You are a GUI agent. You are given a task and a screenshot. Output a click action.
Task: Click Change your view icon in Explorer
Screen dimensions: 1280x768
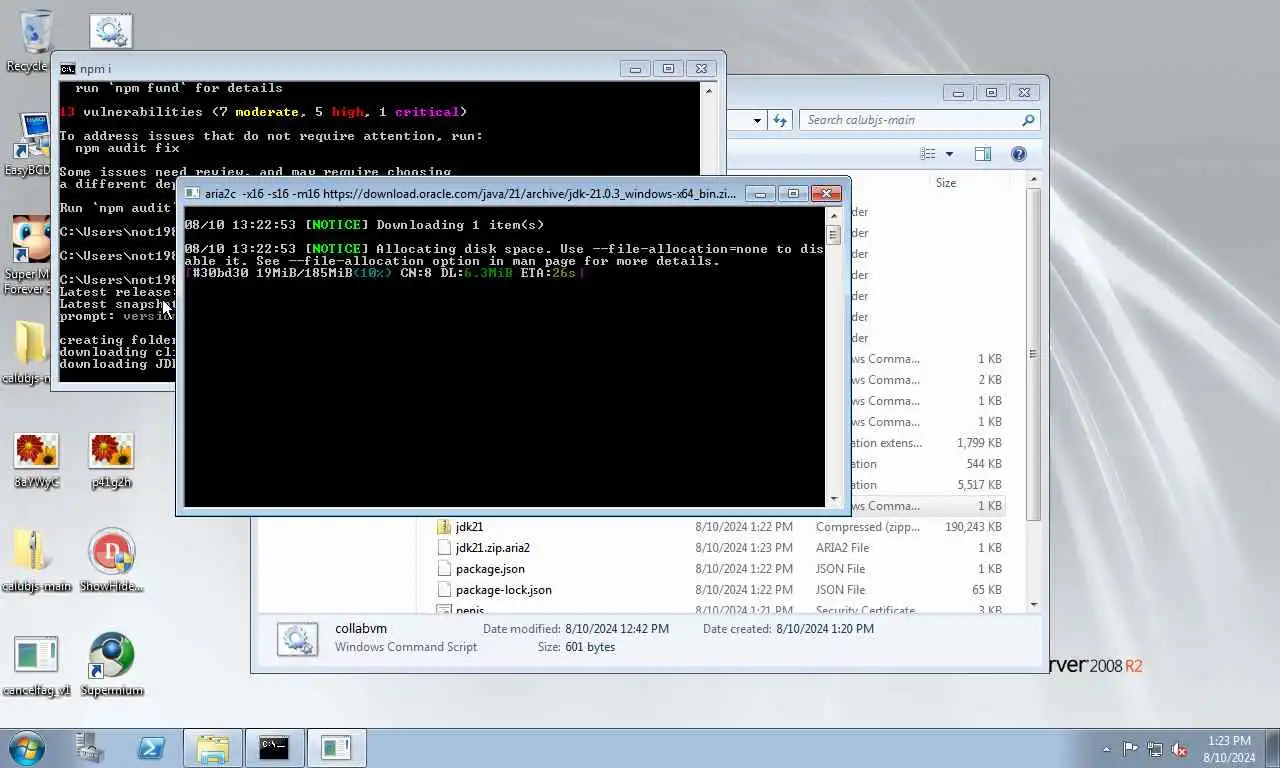[x=928, y=154]
